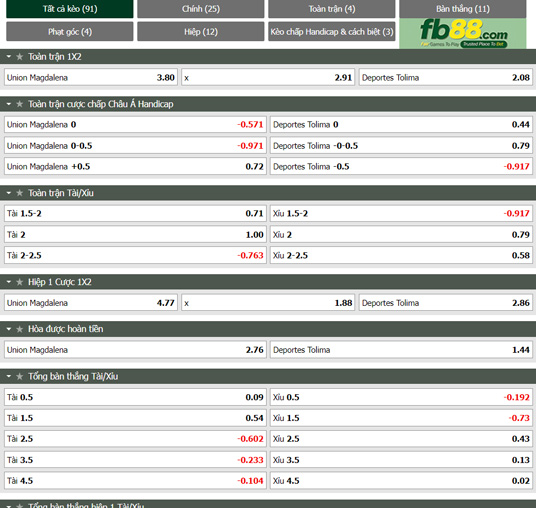Open Kèo chấp Handicap & cách biệt (3) tab

(x=332, y=31)
